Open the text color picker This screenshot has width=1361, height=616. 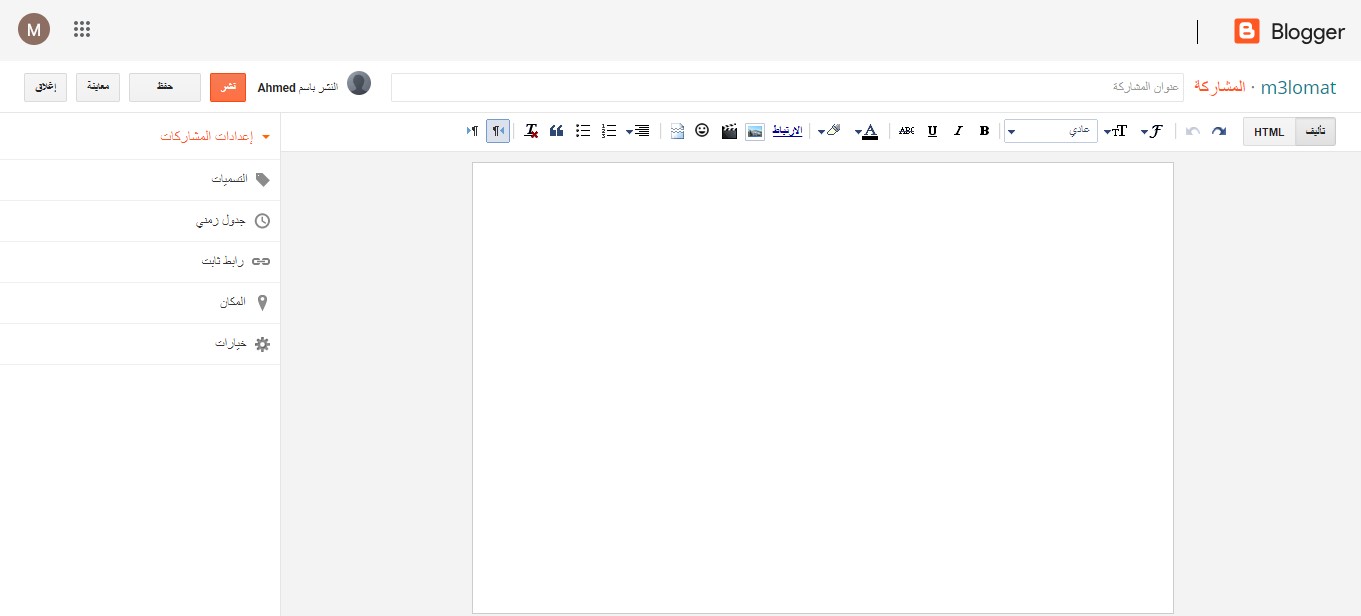[x=866, y=131]
